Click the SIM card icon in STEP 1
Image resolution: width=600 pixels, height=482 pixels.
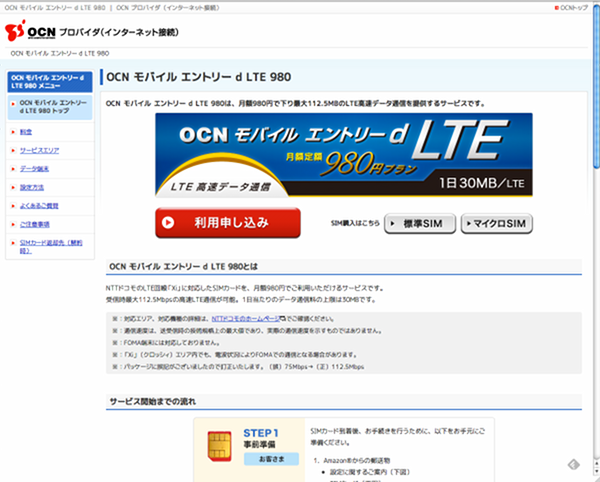(219, 446)
